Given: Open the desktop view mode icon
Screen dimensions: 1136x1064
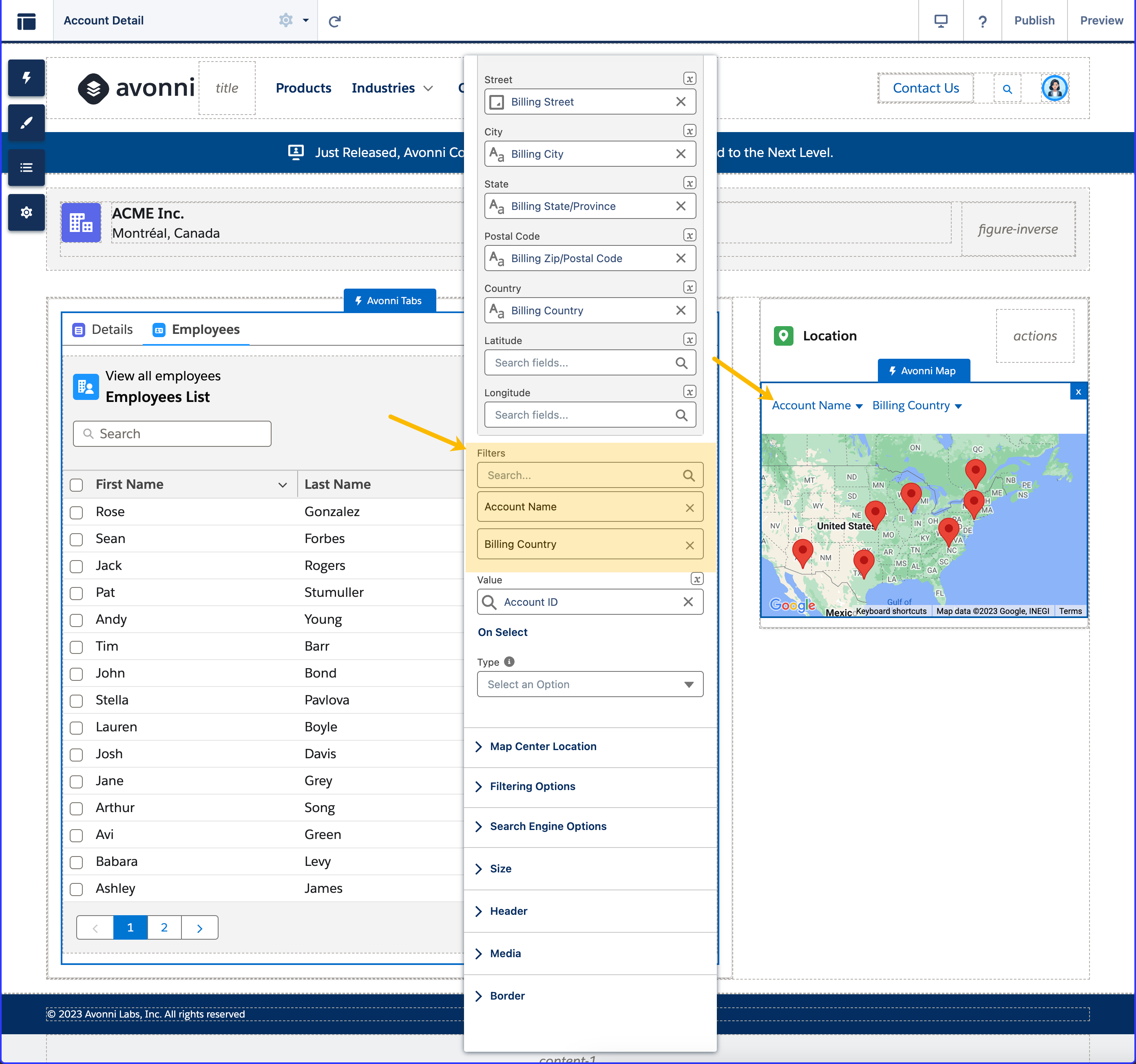Looking at the screenshot, I should tap(941, 21).
